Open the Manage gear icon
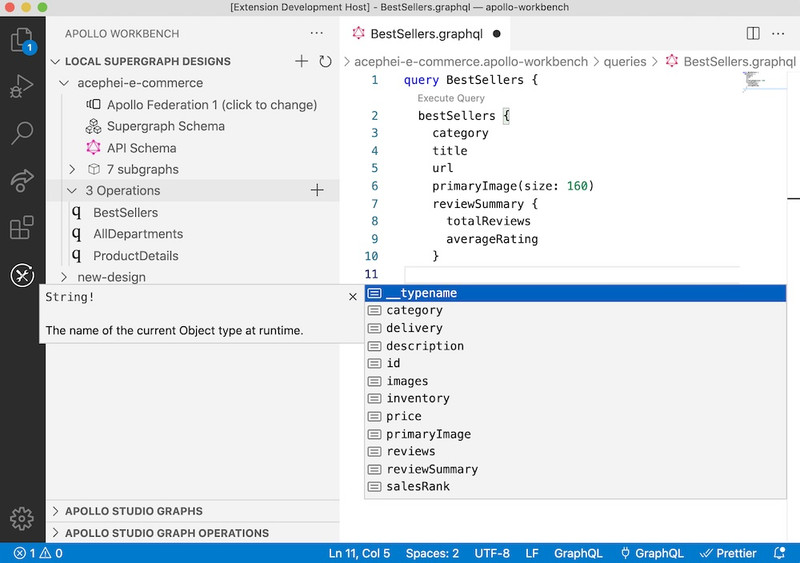The image size is (800, 563). pos(22,519)
